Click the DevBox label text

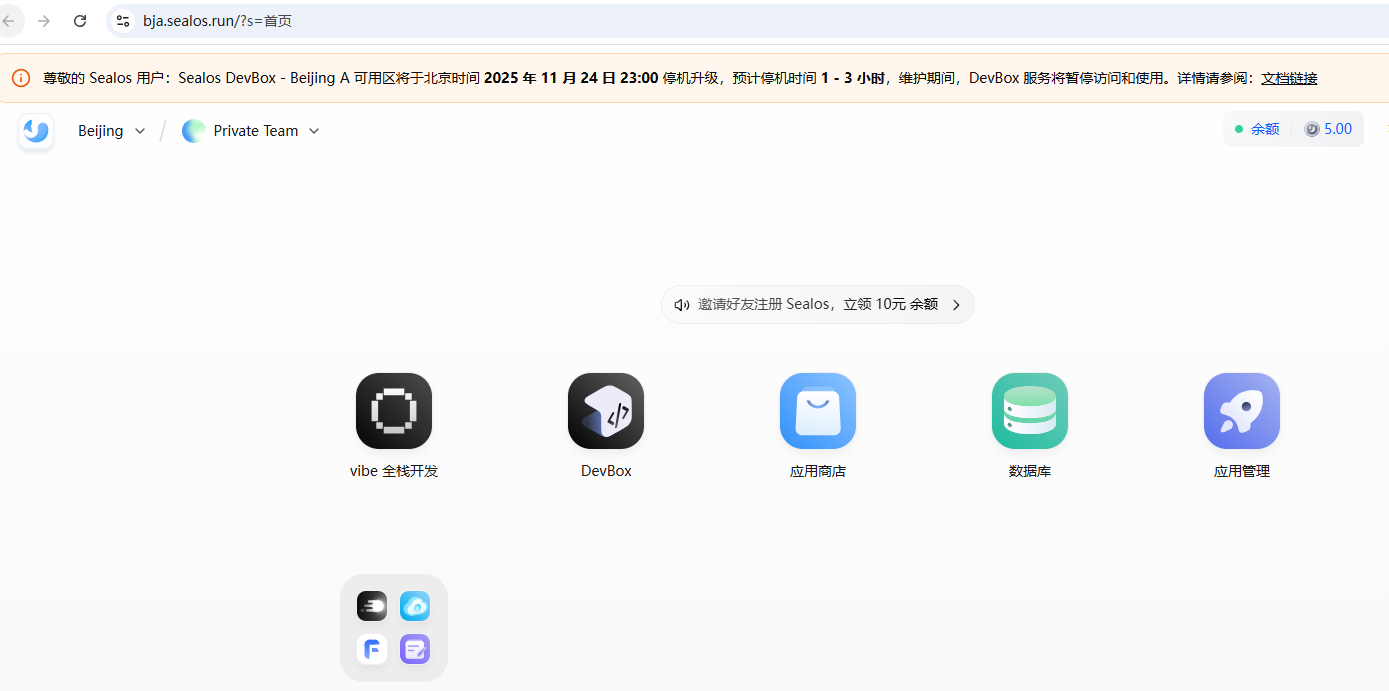(606, 471)
